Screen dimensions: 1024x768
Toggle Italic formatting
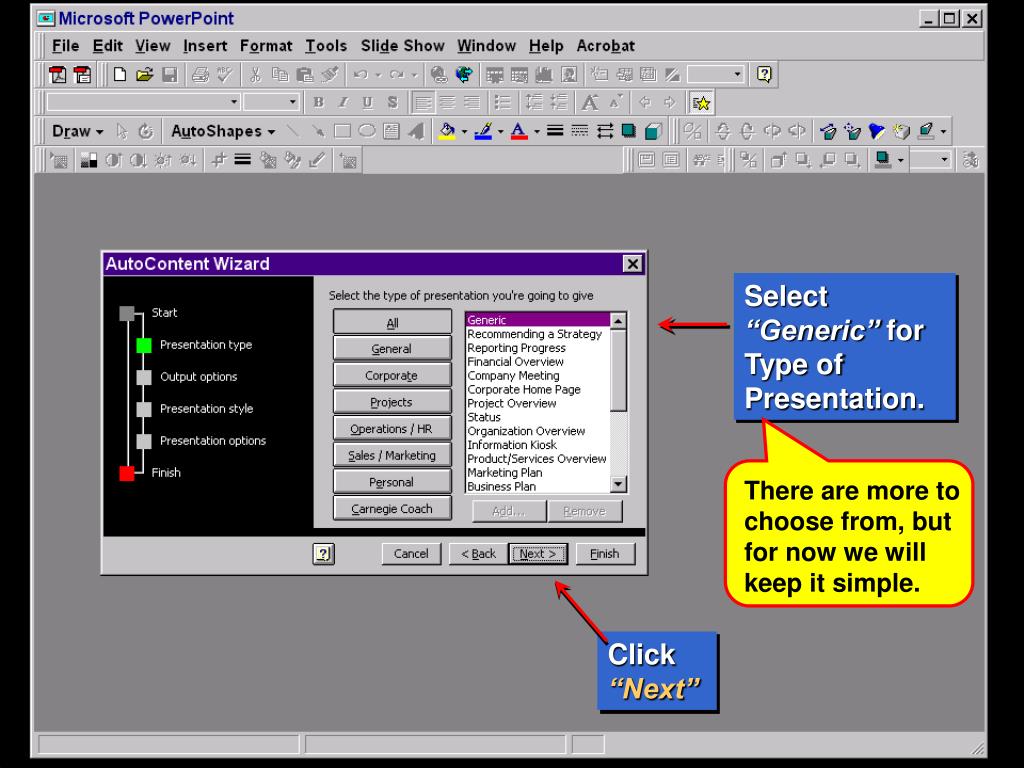coord(343,103)
